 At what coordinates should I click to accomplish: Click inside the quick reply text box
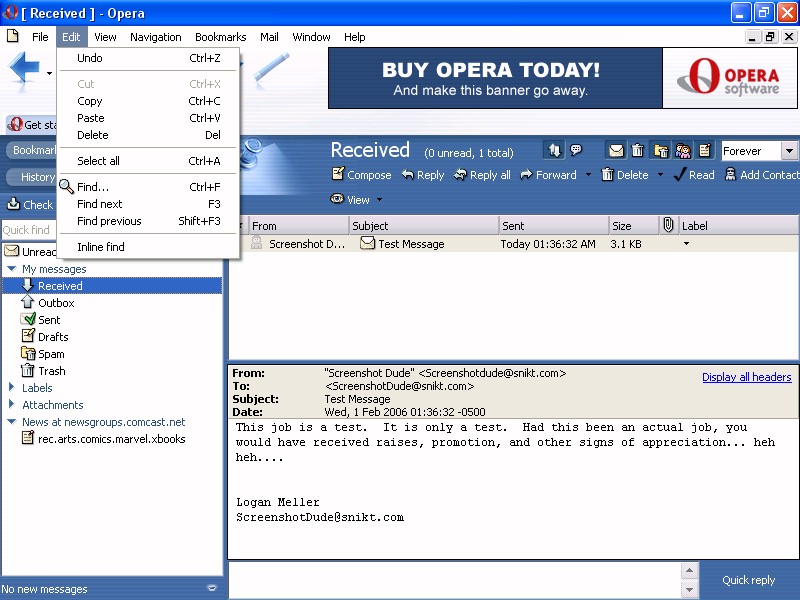455,580
